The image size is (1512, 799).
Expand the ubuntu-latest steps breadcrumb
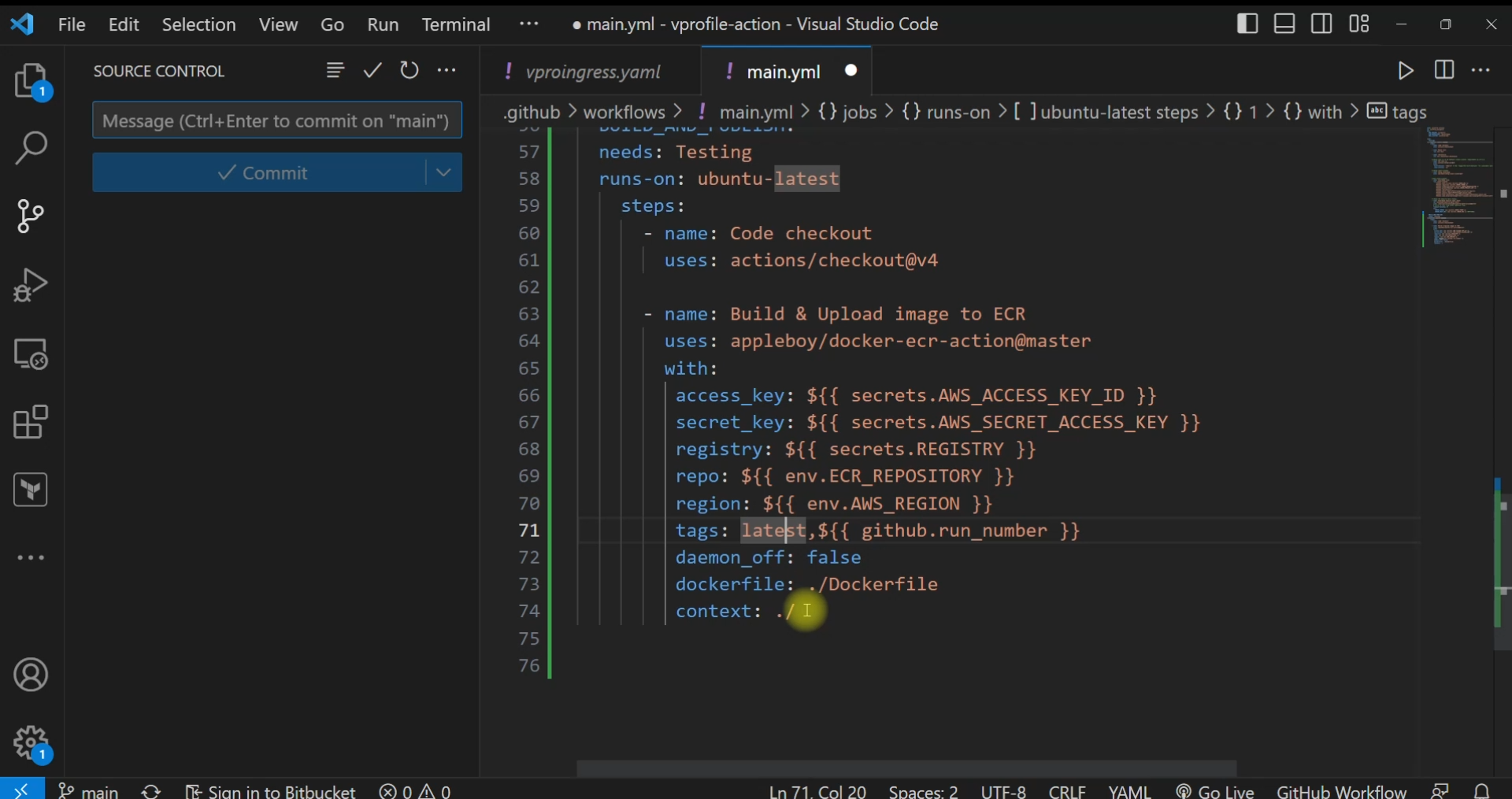1107,112
